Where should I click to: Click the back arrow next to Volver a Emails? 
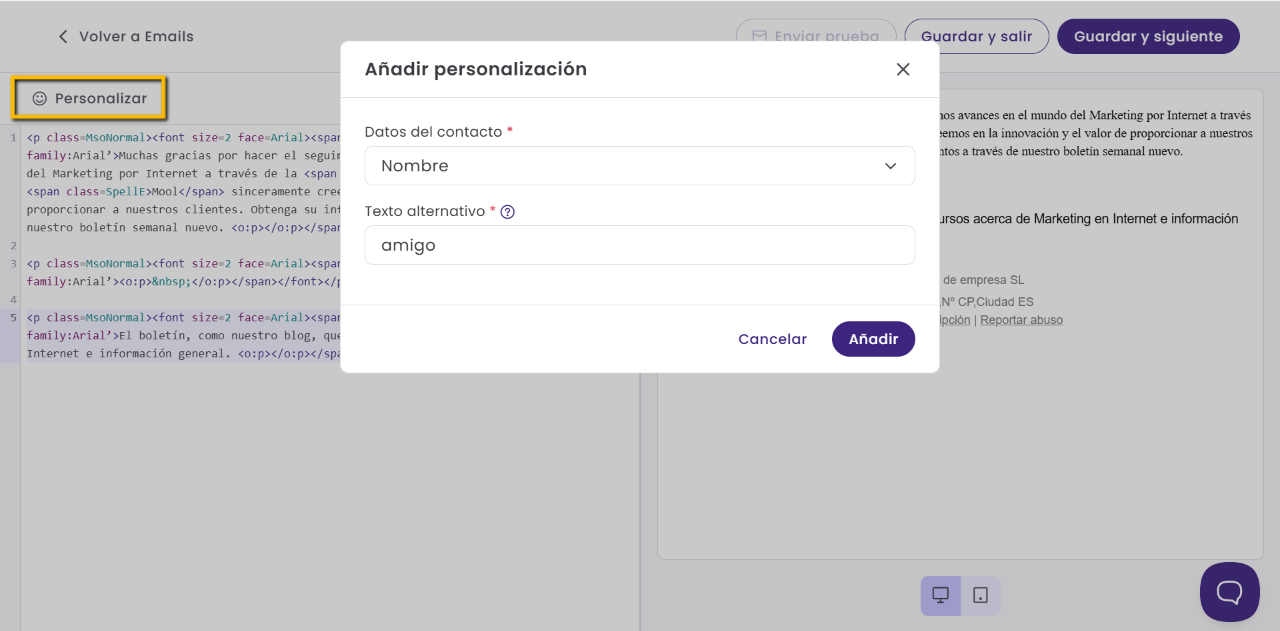point(63,37)
